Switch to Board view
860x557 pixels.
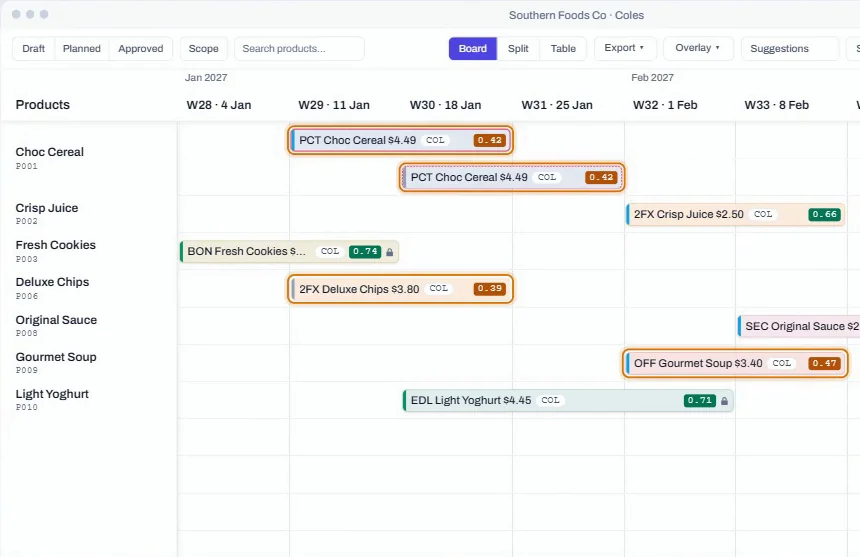pyautogui.click(x=473, y=49)
